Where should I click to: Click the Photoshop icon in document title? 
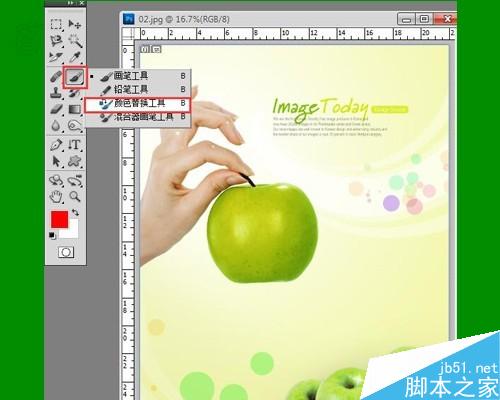[x=129, y=19]
